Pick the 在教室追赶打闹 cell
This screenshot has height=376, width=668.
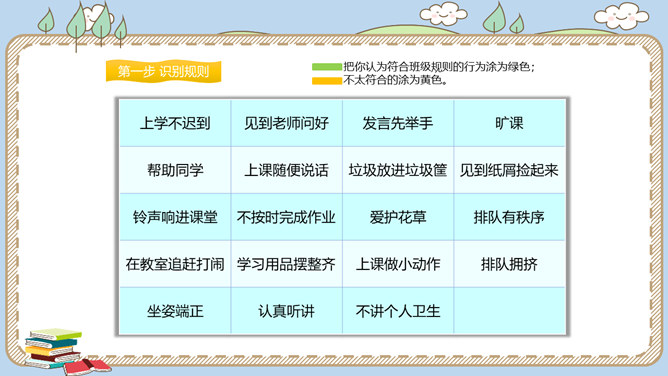click(x=175, y=264)
